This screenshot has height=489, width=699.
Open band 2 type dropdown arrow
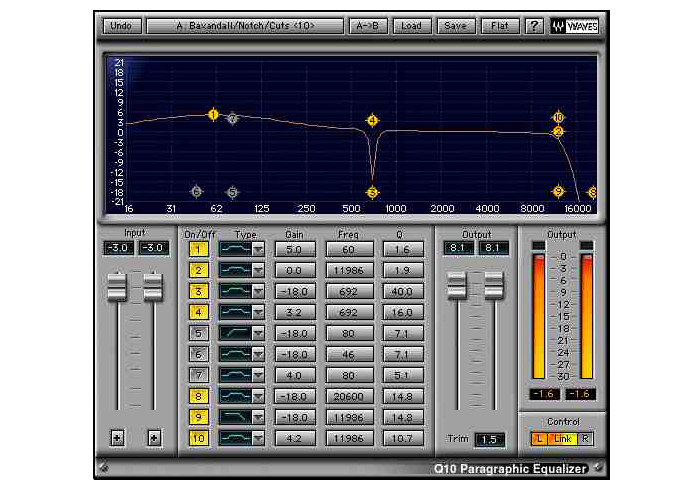point(258,270)
